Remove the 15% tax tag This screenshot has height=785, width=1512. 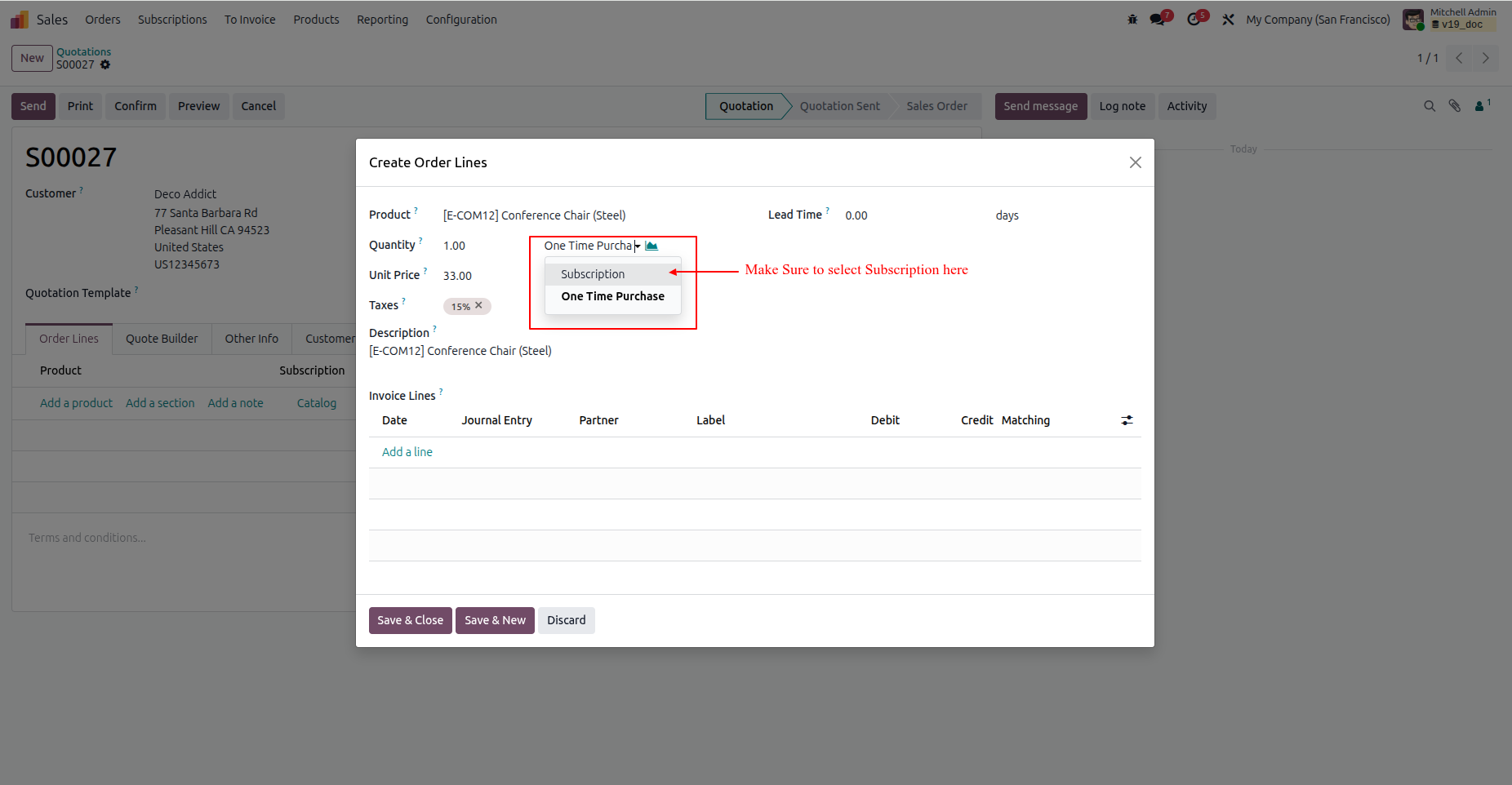tap(479, 305)
